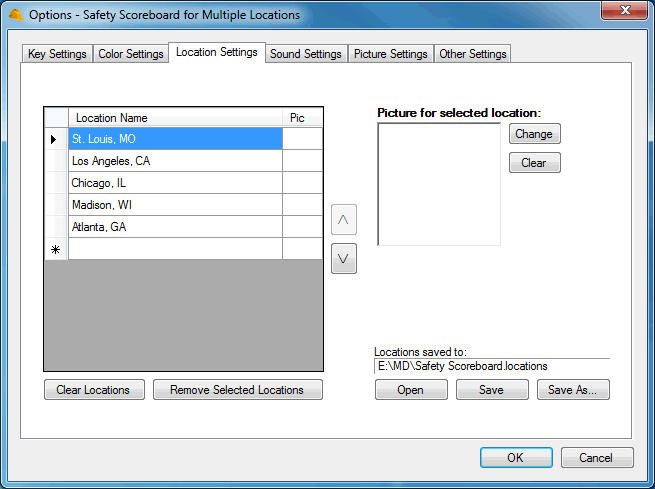
Task: Click the move location up arrow
Action: point(343,219)
